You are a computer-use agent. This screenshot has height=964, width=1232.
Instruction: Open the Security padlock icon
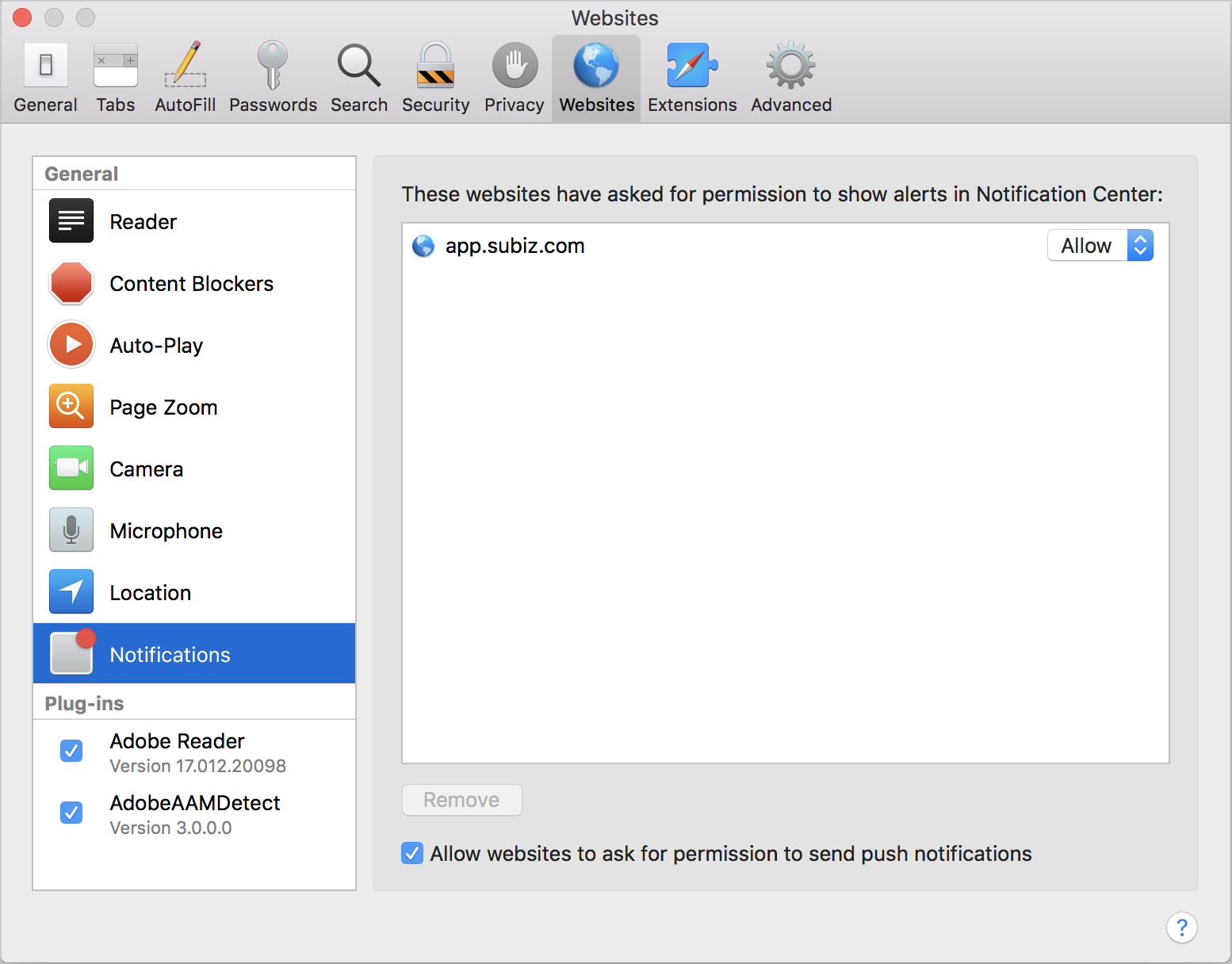[x=435, y=66]
